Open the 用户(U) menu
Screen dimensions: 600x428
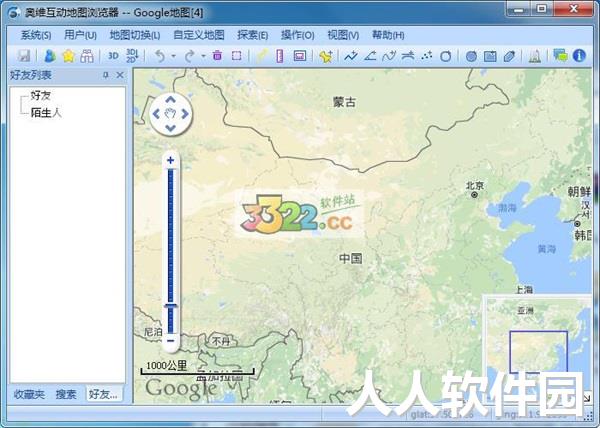tap(80, 35)
